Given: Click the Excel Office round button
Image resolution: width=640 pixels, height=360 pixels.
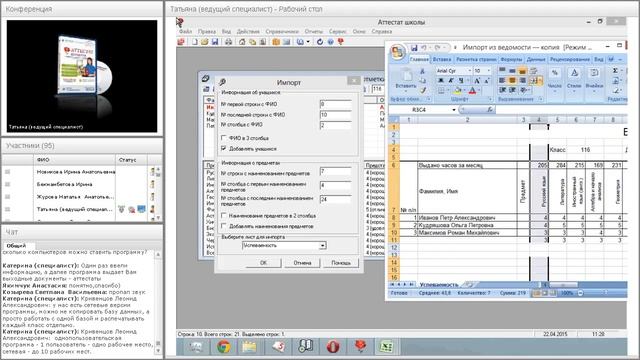Looking at the screenshot, I should point(398,51).
